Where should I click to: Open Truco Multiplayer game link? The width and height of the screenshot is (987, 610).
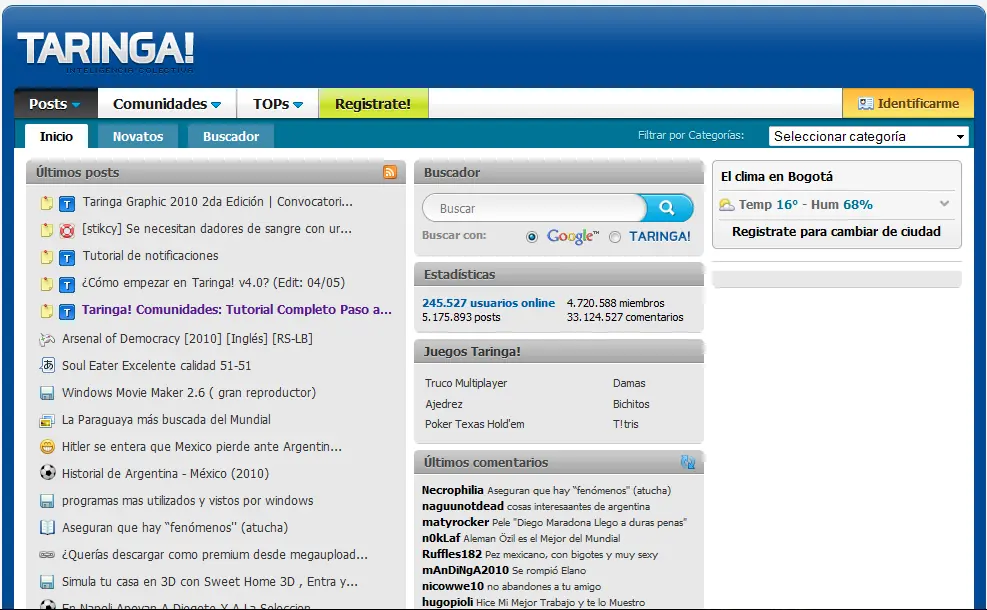(466, 383)
